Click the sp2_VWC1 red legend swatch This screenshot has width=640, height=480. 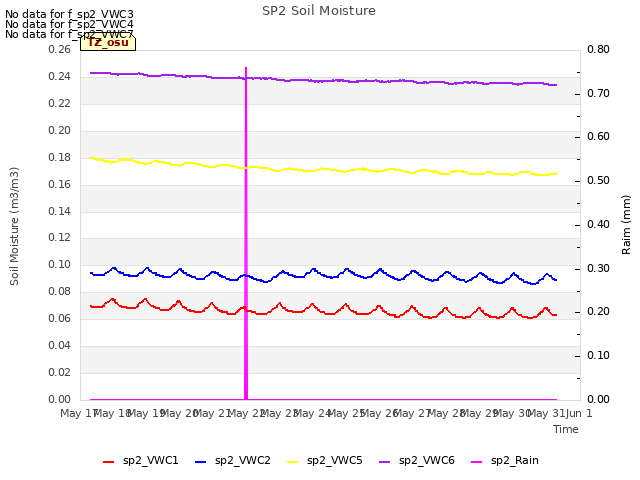coord(109,462)
